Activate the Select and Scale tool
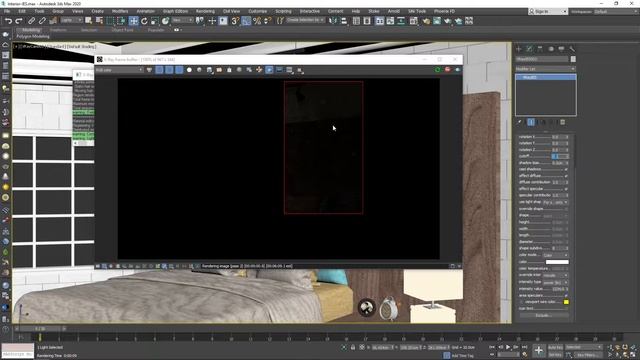 coord(154,21)
